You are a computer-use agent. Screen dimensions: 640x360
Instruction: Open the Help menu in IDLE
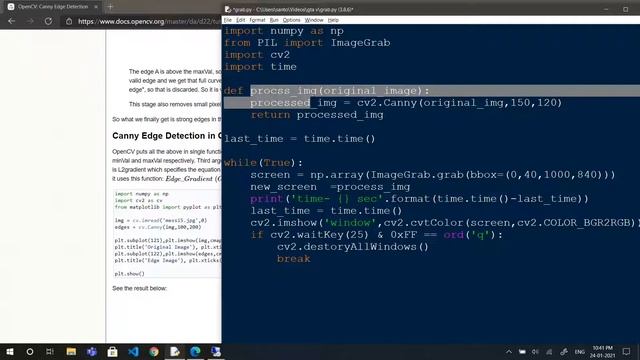[333, 20]
